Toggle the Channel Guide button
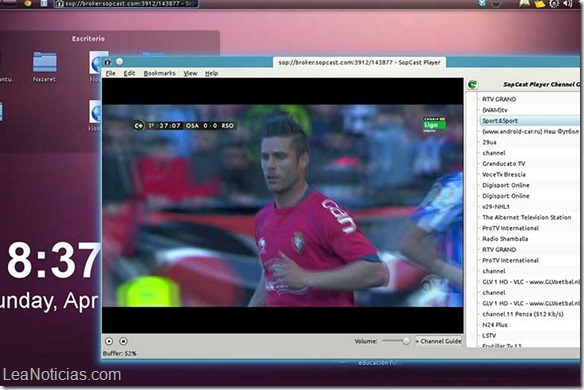The height and width of the screenshot is (390, 584). 438,341
